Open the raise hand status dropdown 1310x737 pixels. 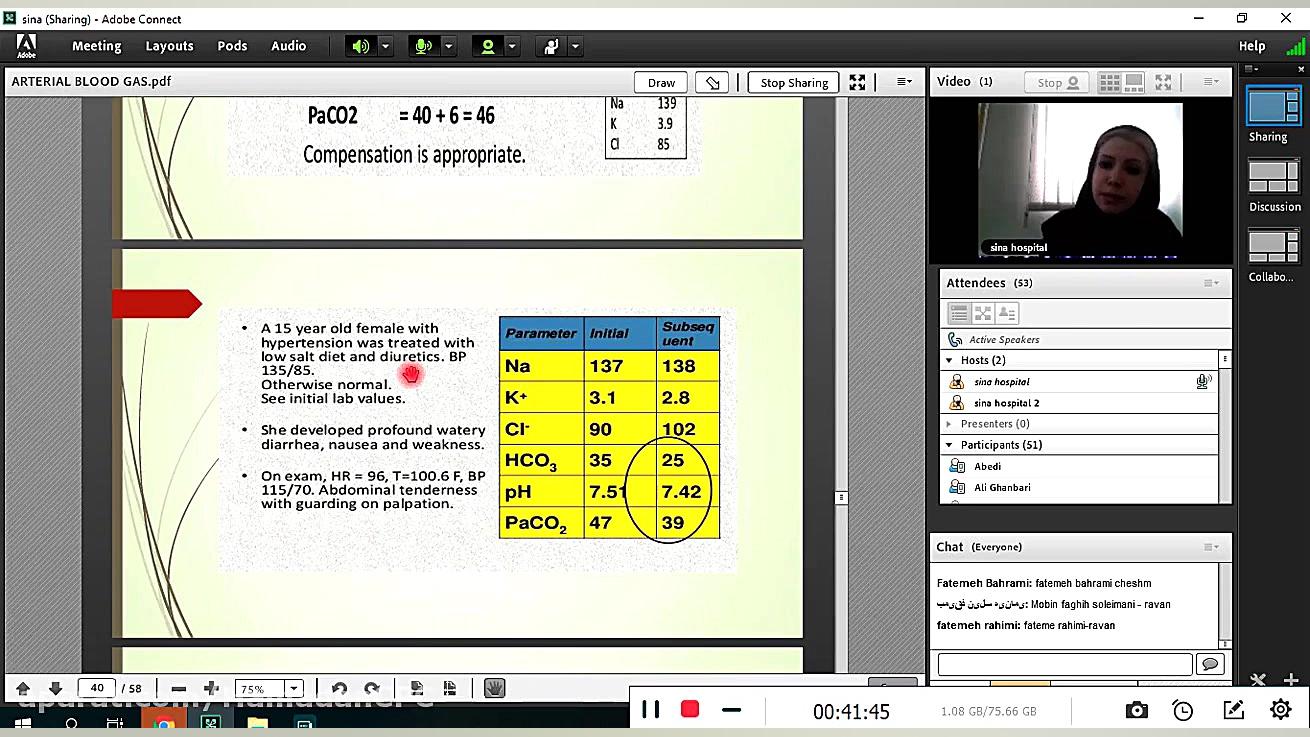(575, 46)
